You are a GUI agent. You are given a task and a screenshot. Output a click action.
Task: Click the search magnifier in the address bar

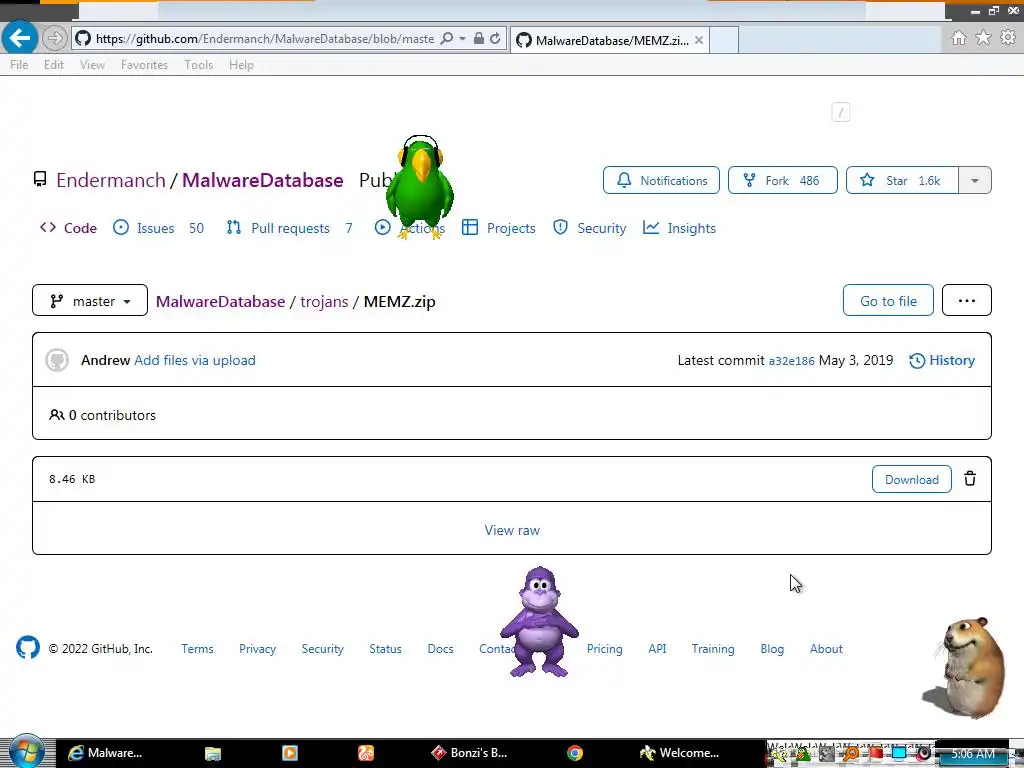(447, 39)
